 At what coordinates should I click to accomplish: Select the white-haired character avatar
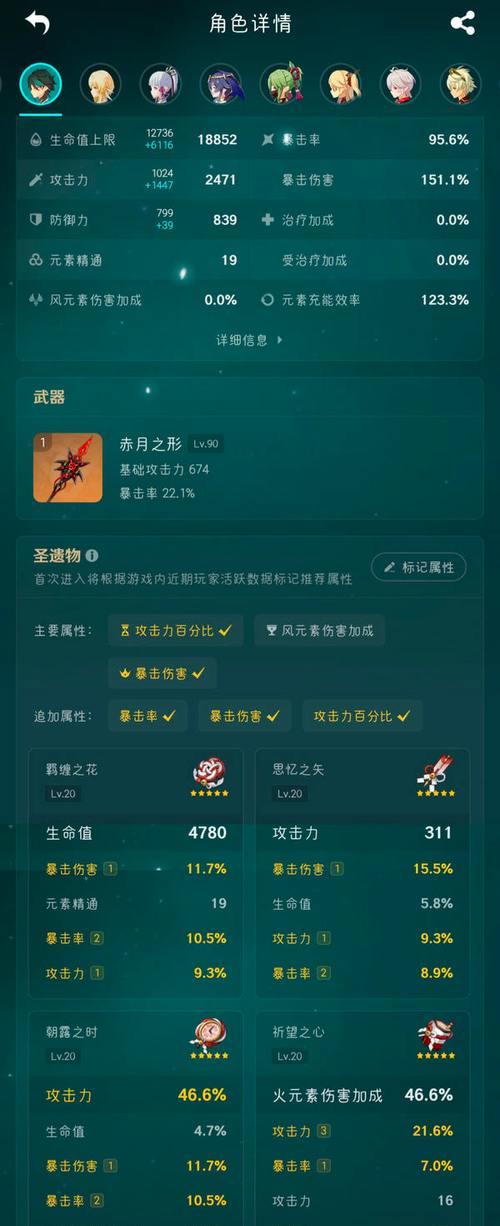[x=401, y=84]
